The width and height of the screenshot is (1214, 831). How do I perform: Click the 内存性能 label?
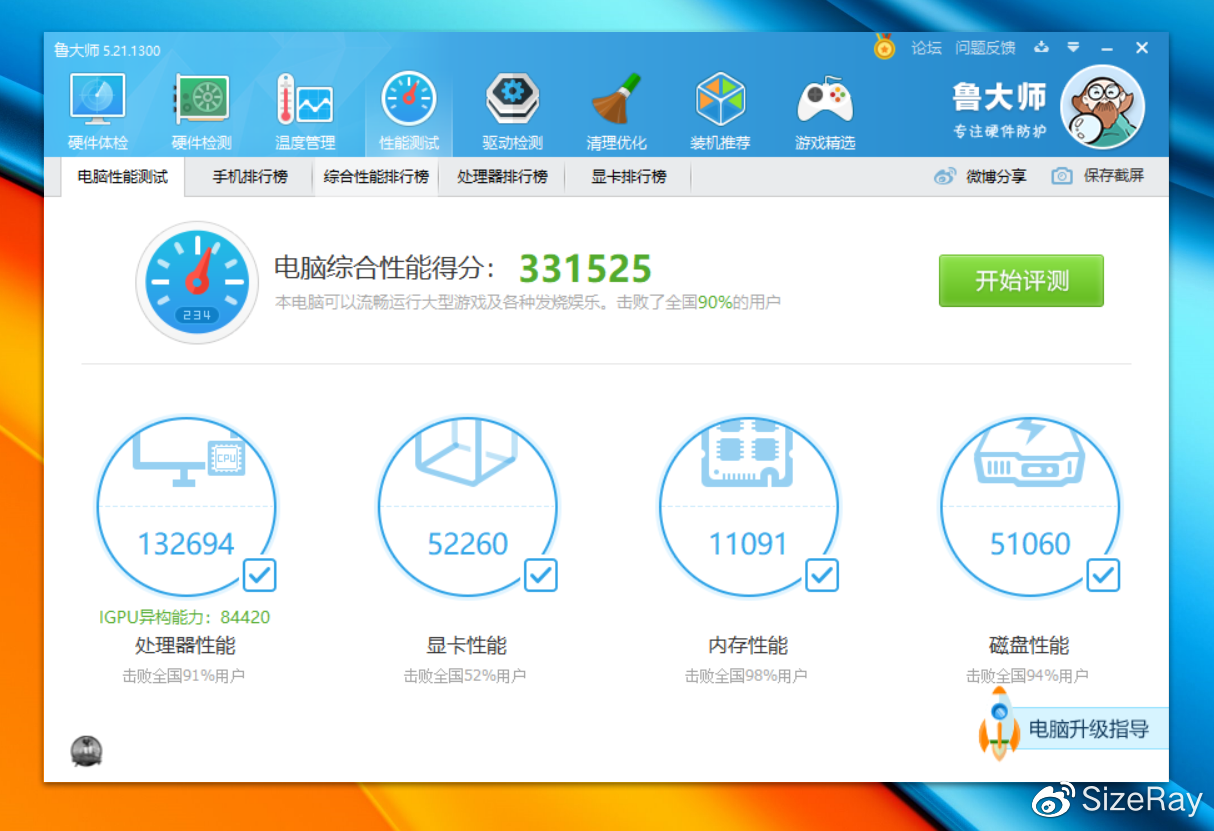pyautogui.click(x=748, y=646)
